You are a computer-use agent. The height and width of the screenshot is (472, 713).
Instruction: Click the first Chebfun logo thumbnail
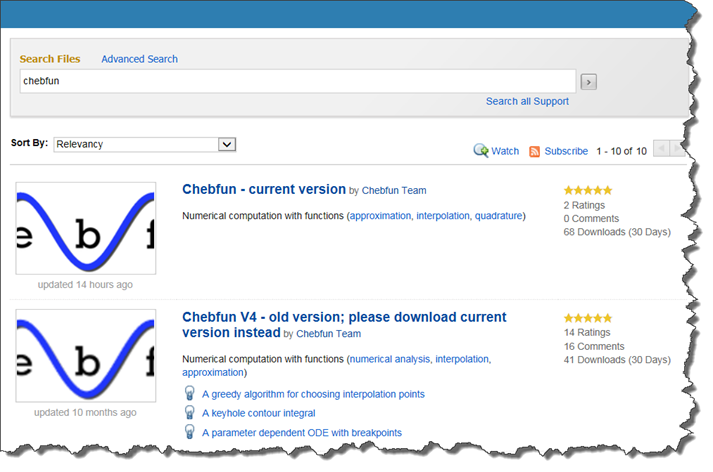(x=86, y=228)
